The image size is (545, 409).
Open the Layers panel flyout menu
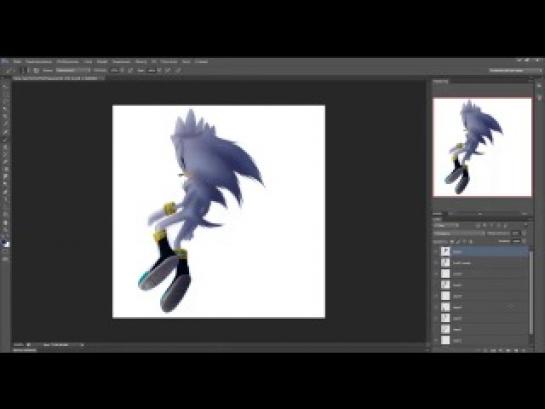530,220
